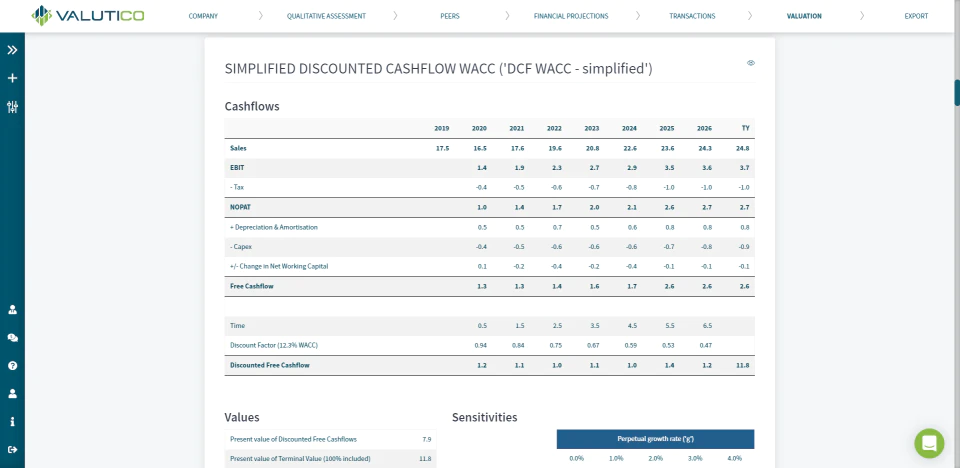
Task: Click the logout icon in sidebar
Action: pyautogui.click(x=12, y=450)
